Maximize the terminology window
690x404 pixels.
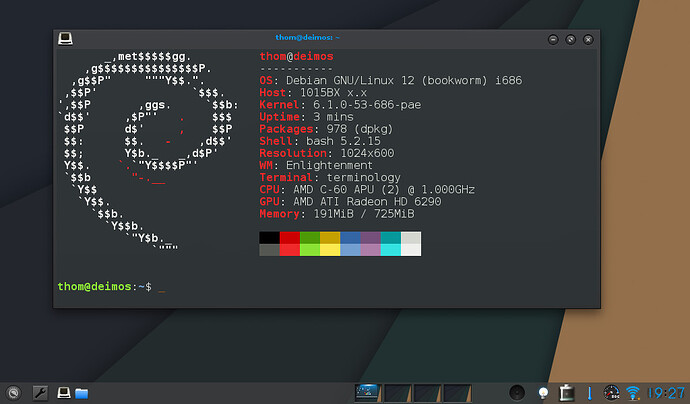pos(571,40)
